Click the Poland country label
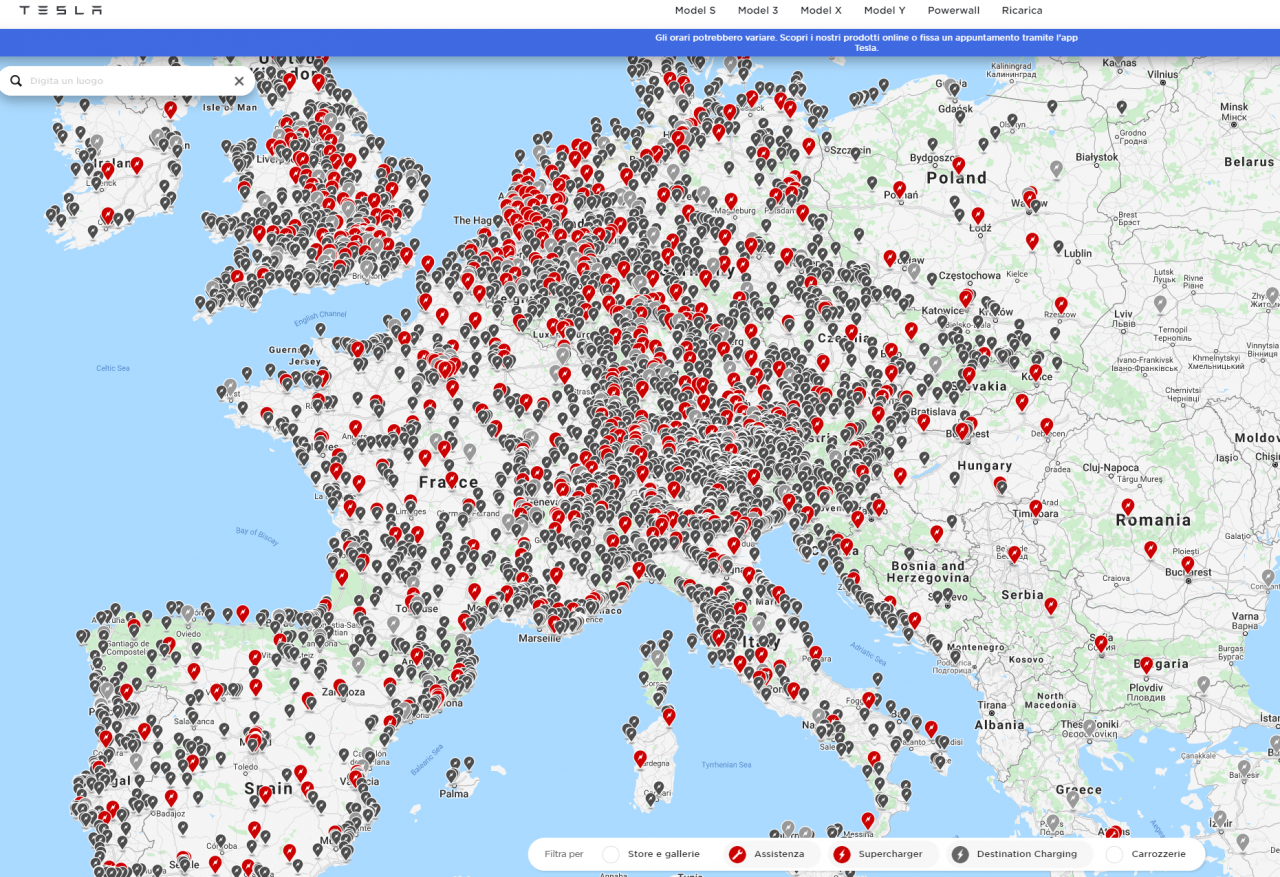1280x877 pixels. tap(957, 178)
